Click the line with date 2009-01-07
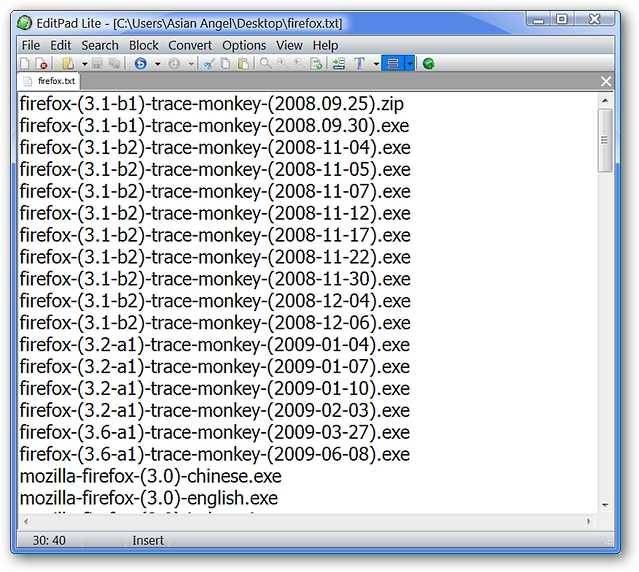Screen dimensions: 639x572 pyautogui.click(x=214, y=367)
